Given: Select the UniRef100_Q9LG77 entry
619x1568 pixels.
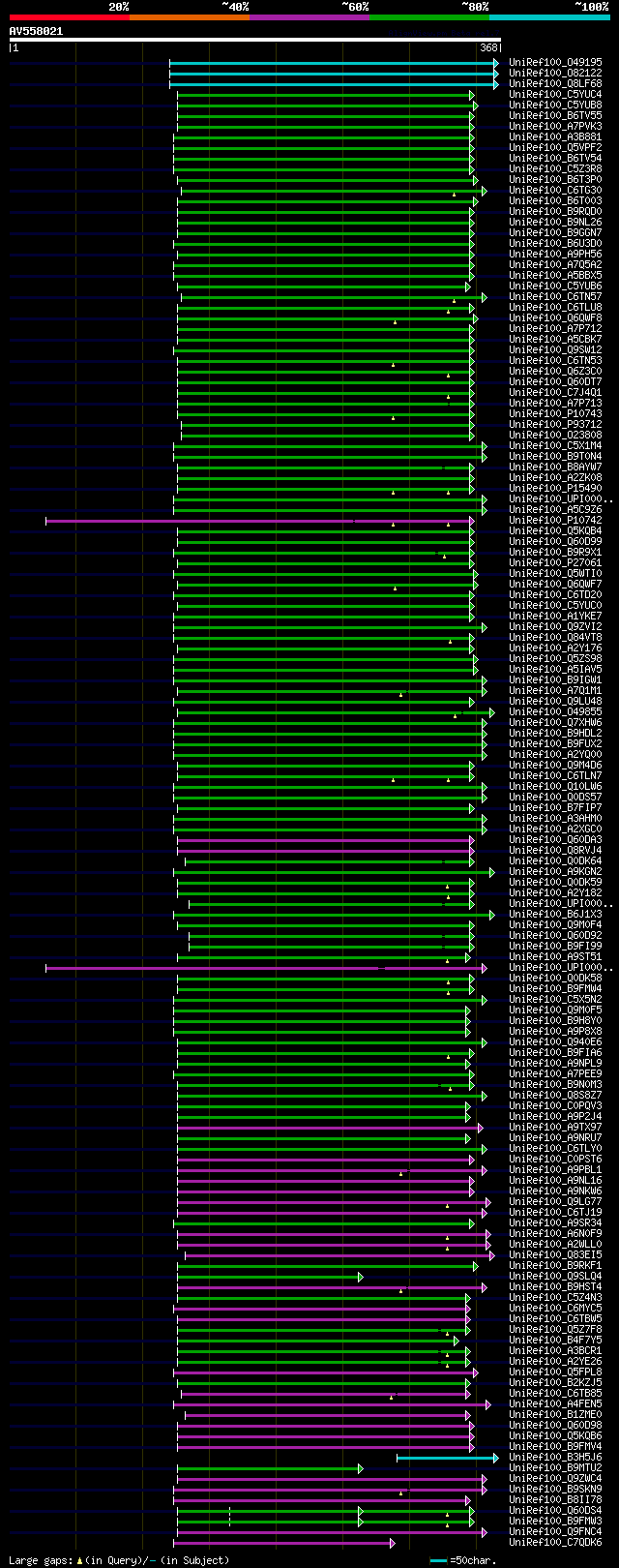Looking at the screenshot, I should pos(555,1202).
